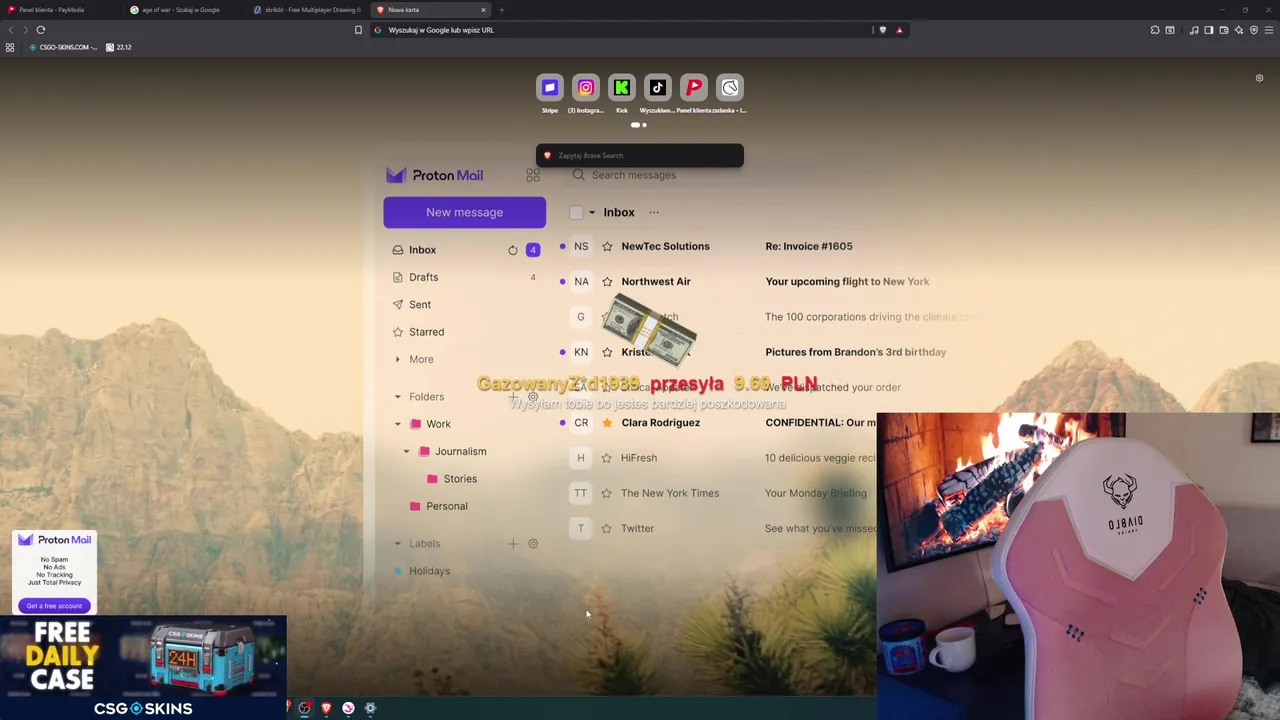Click the Brave Shields lion icon
This screenshot has height=720, width=1280.
[882, 30]
